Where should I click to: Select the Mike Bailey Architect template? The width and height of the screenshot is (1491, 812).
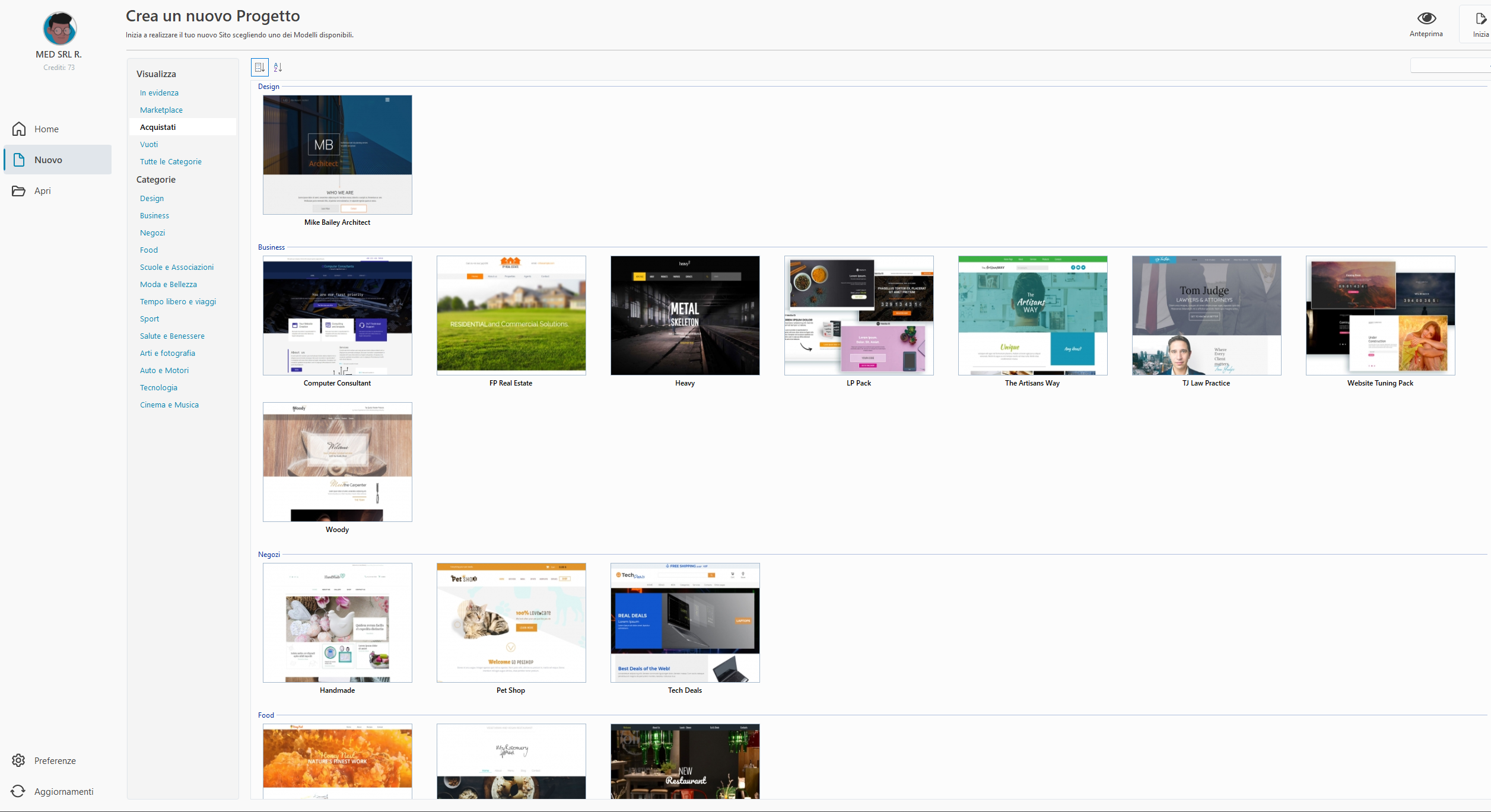coord(337,155)
